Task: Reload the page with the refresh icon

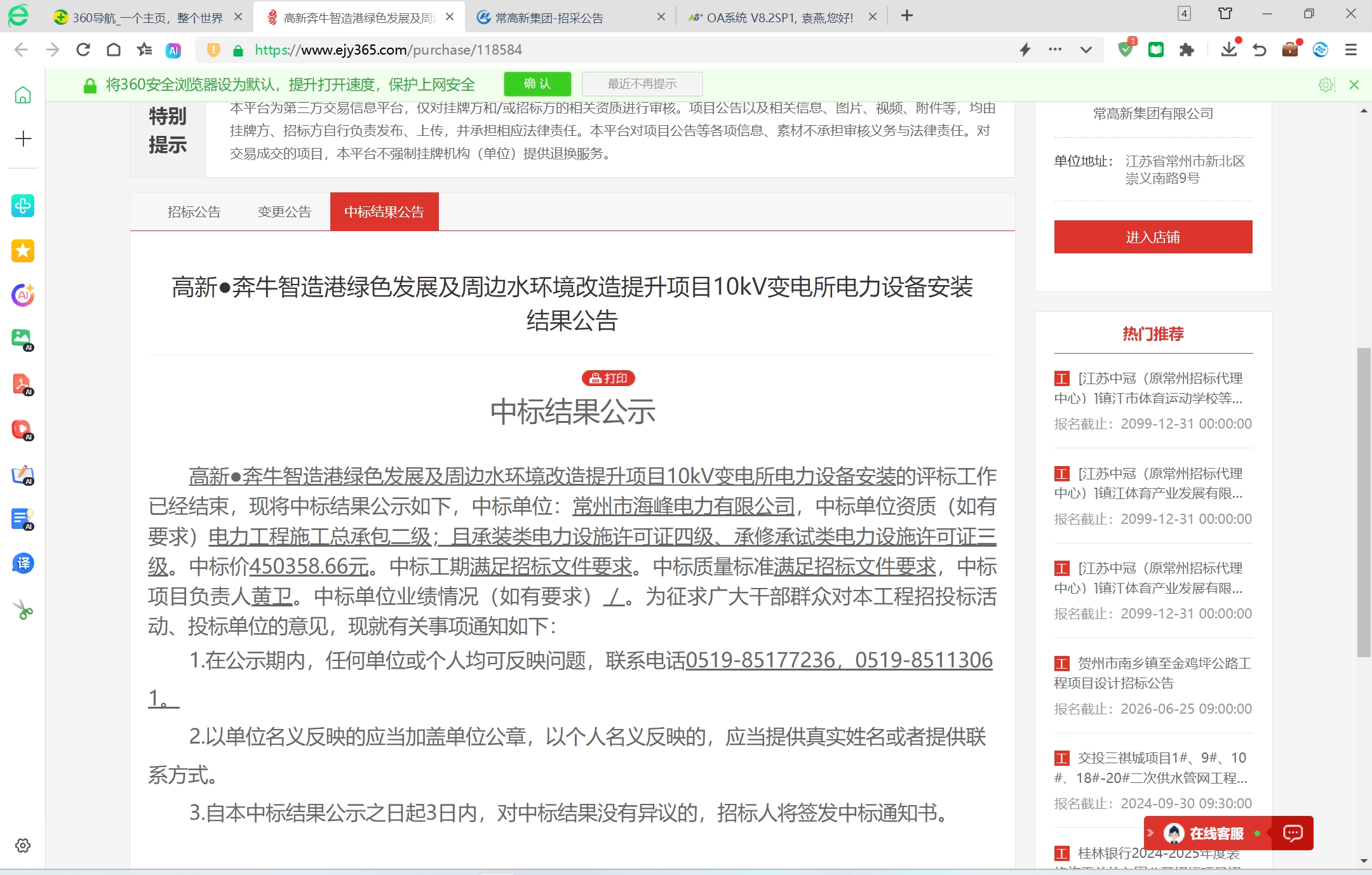Action: [x=83, y=50]
